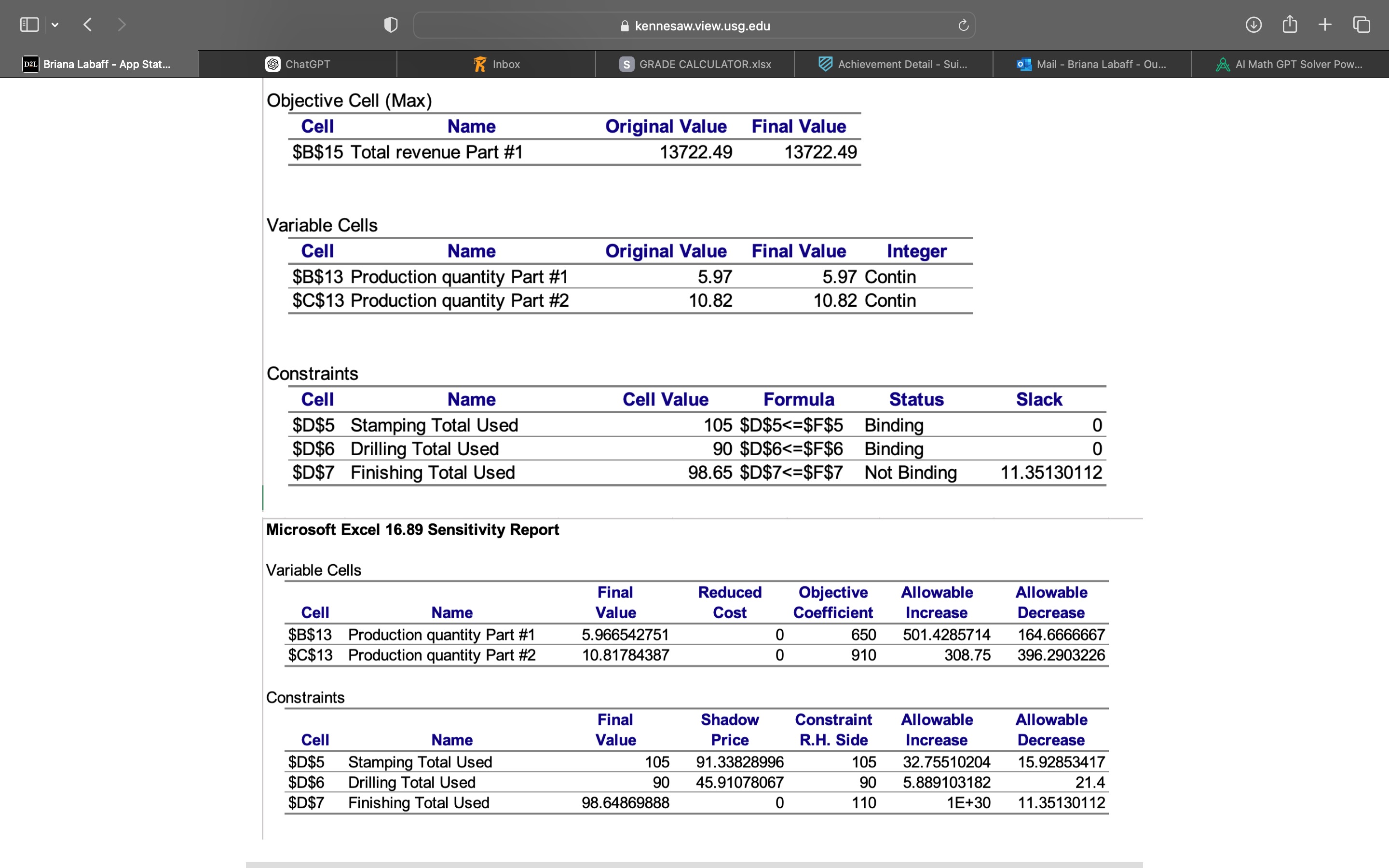This screenshot has width=1389, height=868.
Task: Click the horizontal scrollbar at page bottom
Action: pyautogui.click(x=694, y=865)
